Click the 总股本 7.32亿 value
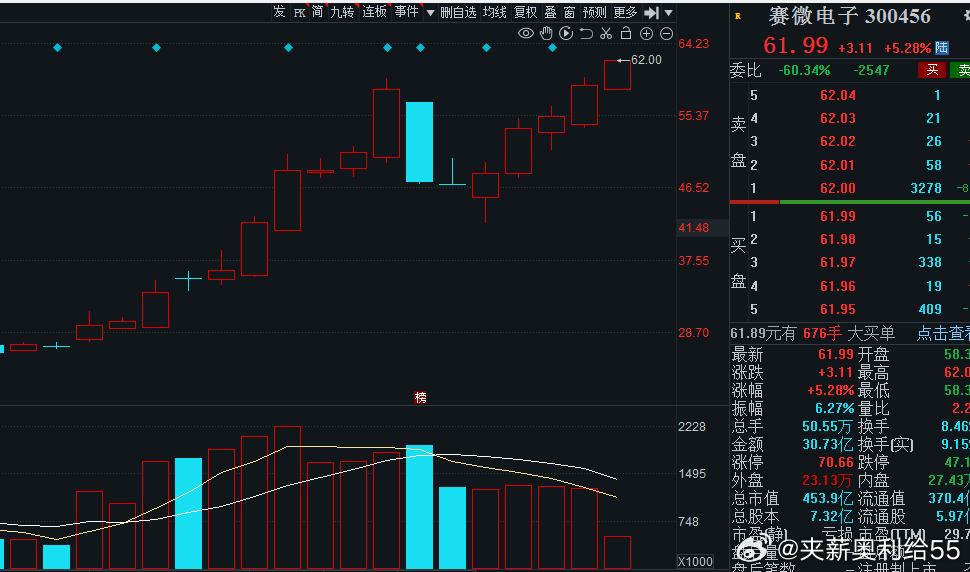This screenshot has height=572, width=970. [x=831, y=516]
